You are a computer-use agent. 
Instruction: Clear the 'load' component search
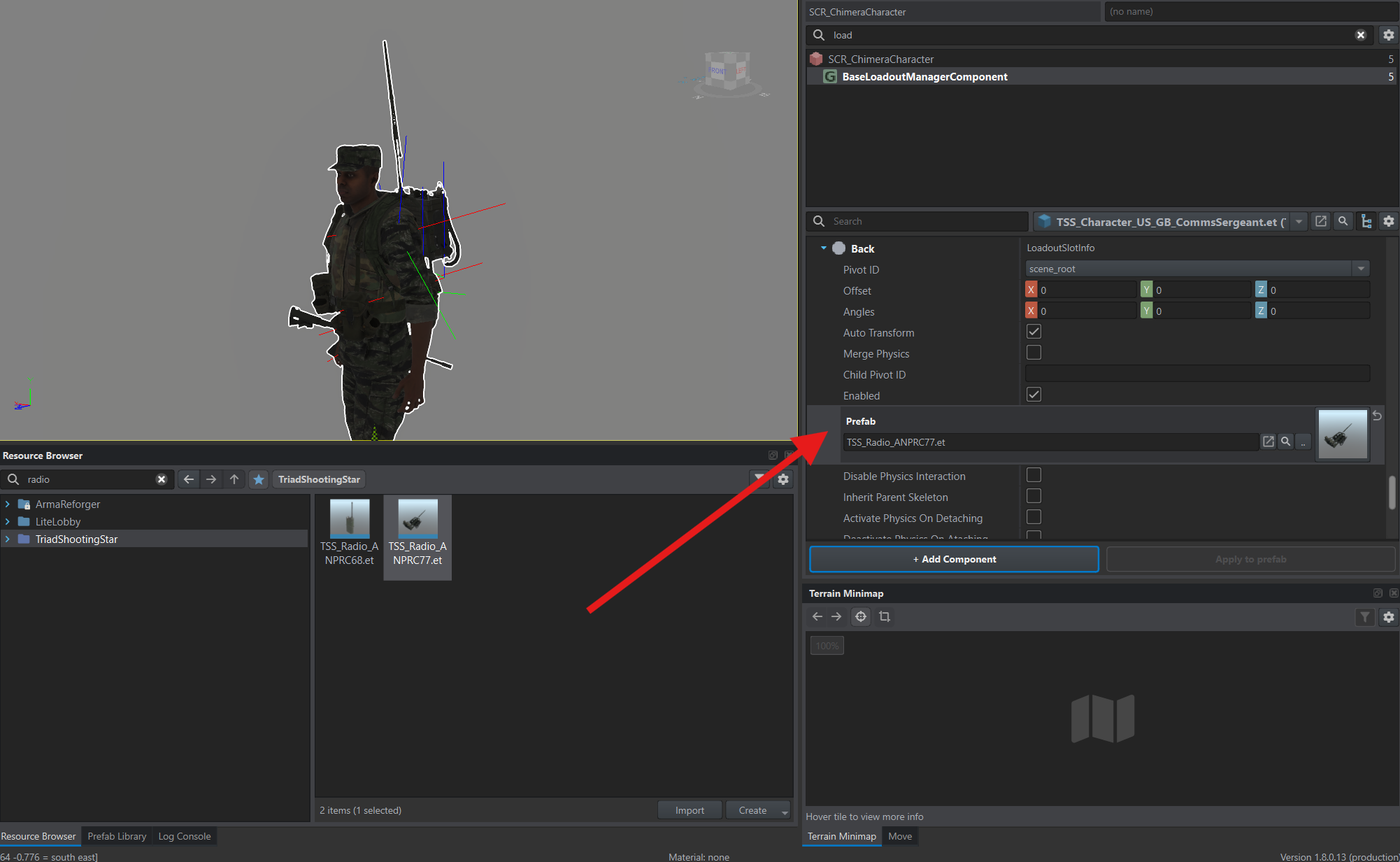[x=1360, y=35]
